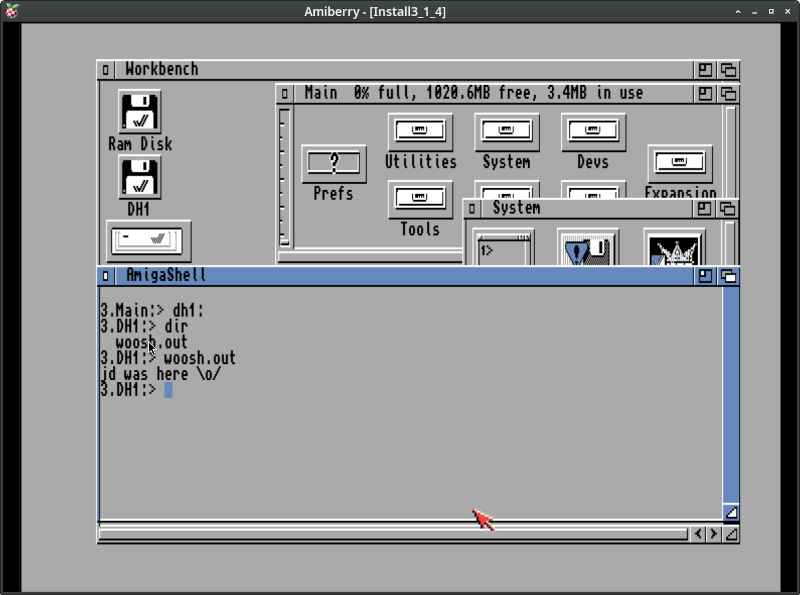This screenshot has height=595, width=800.
Task: Select the System drawer in Main window
Action: pos(507,132)
